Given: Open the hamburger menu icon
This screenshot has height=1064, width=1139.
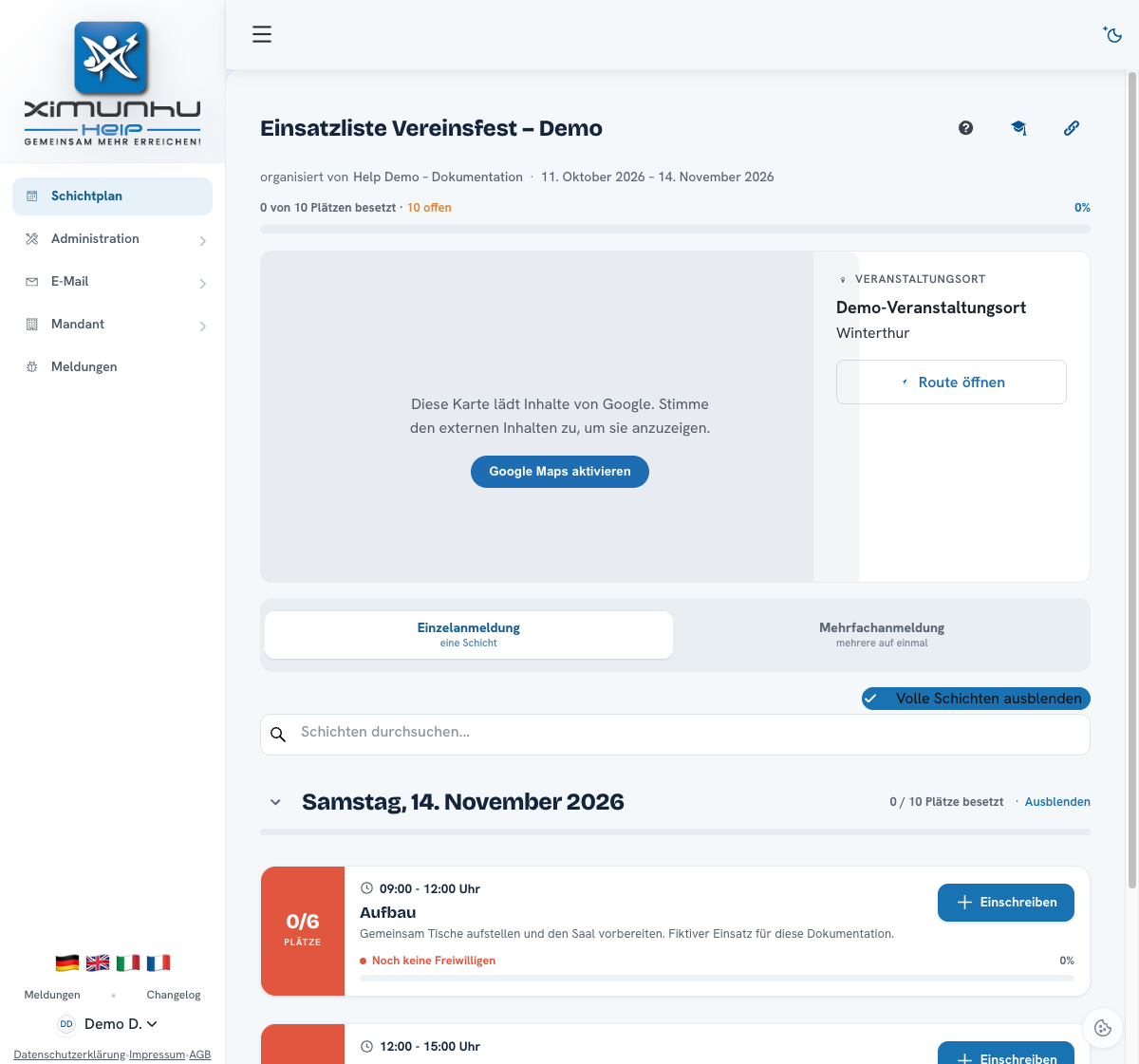Looking at the screenshot, I should point(262,34).
